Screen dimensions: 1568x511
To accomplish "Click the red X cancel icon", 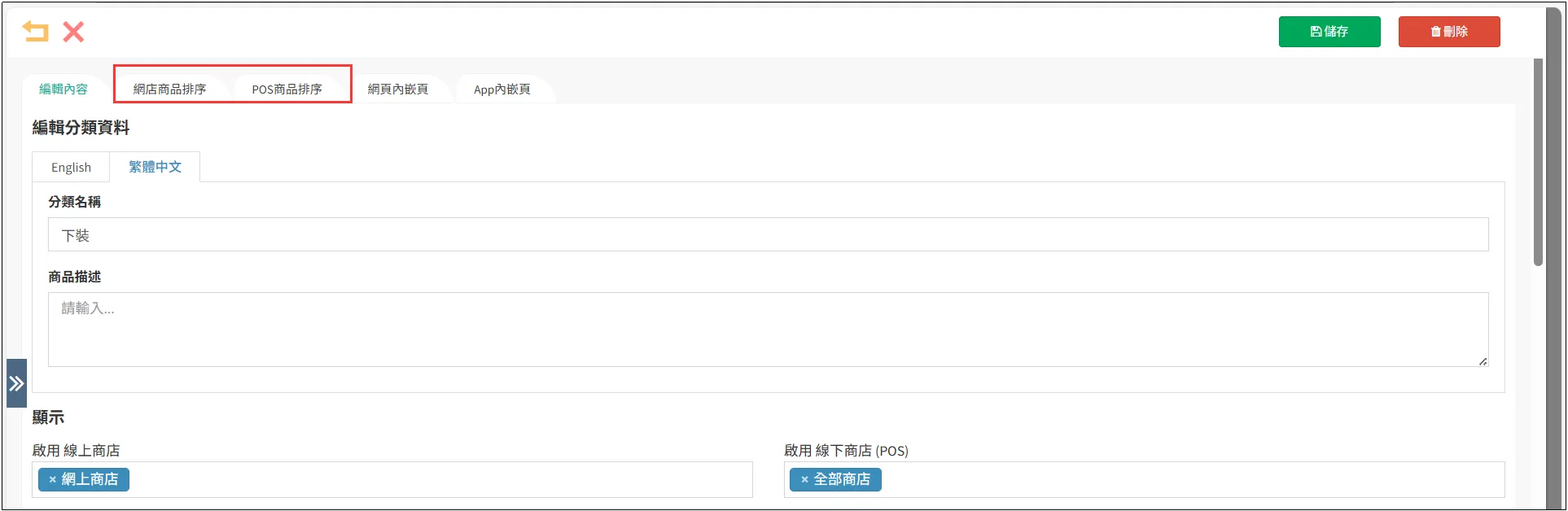I will point(73,32).
